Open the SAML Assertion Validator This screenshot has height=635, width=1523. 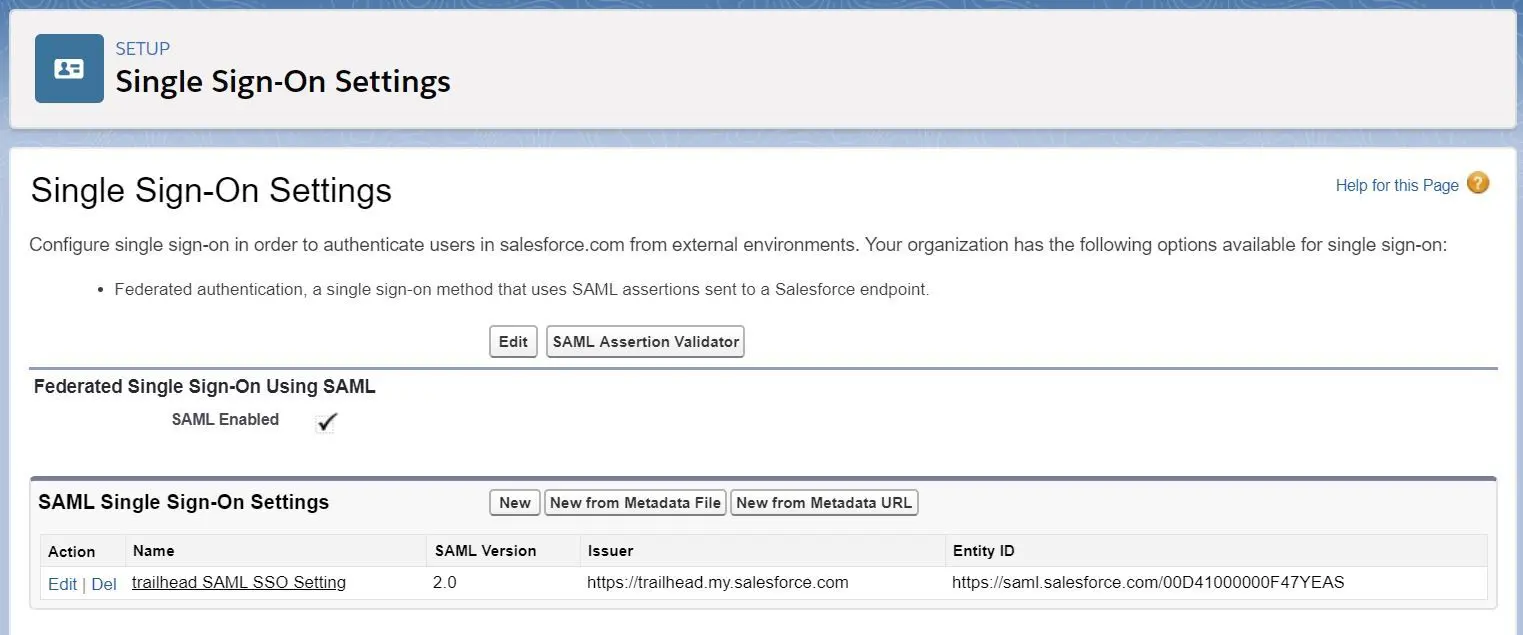pyautogui.click(x=646, y=341)
